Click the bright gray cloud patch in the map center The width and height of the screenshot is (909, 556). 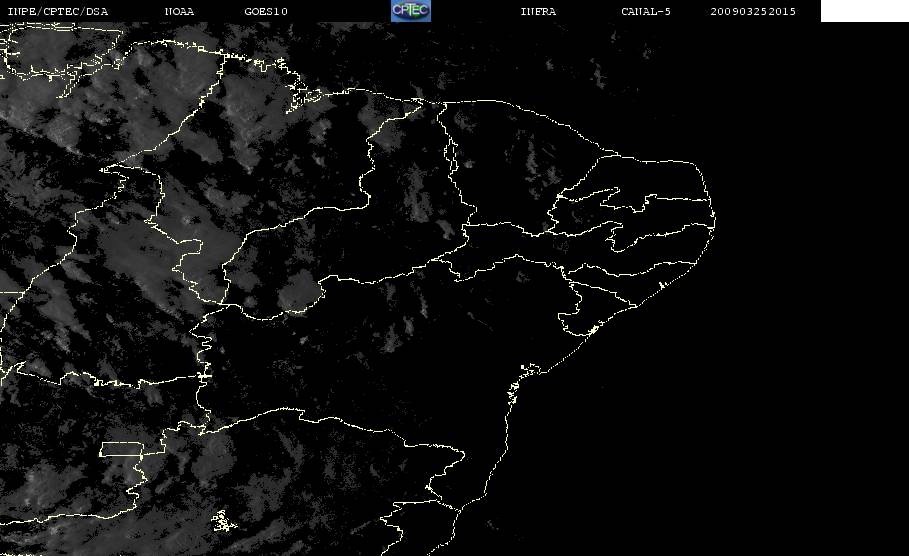click(297, 290)
